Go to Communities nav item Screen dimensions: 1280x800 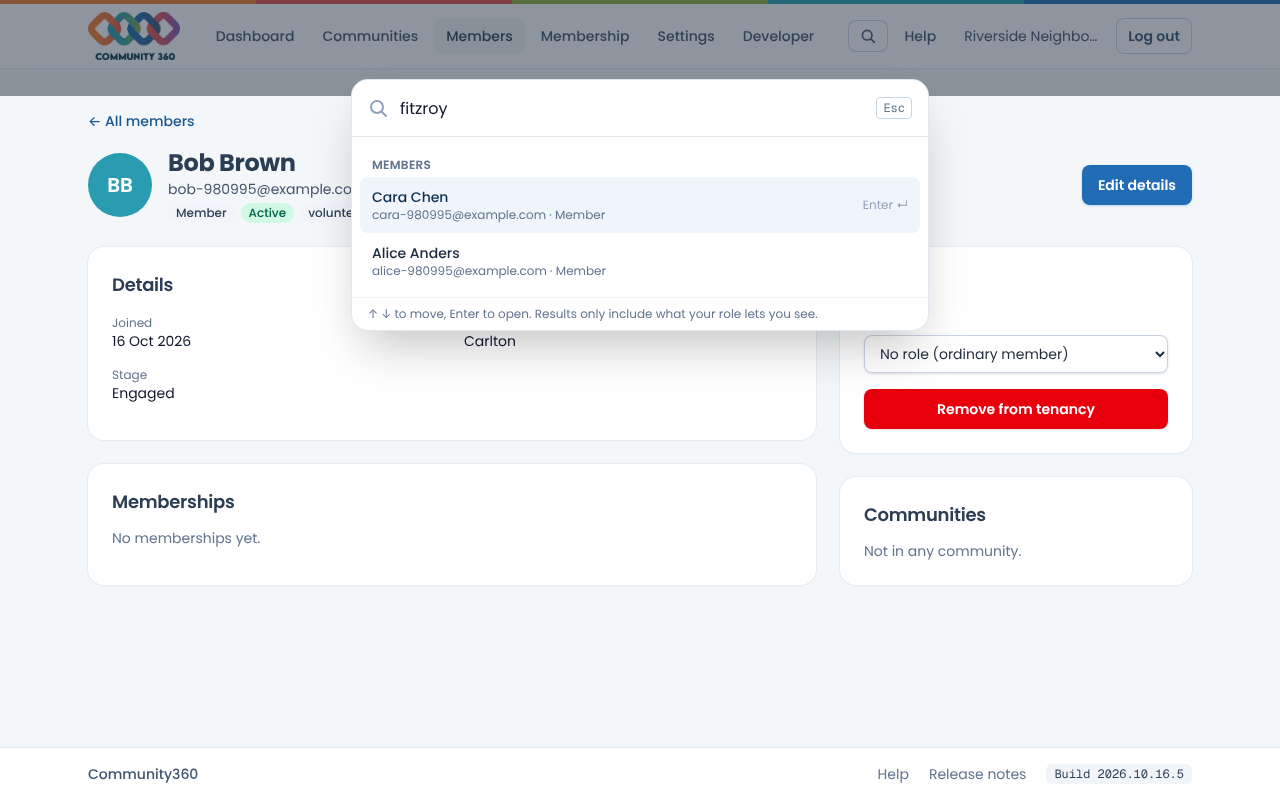370,36
